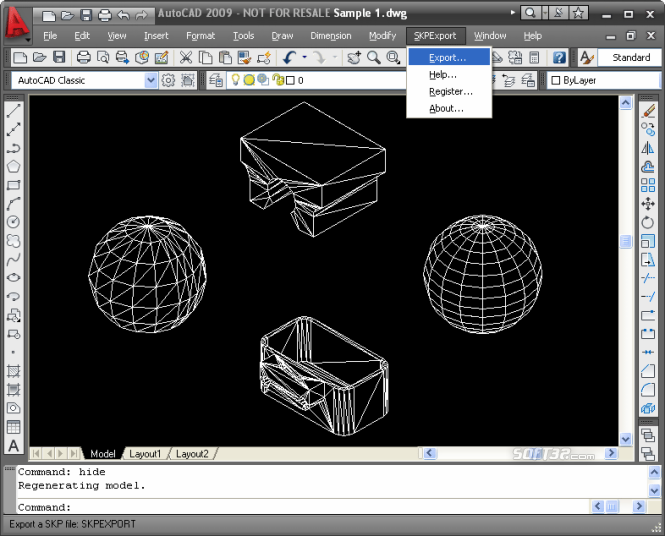This screenshot has height=536, width=665.
Task: Click the drawing area scroll down arrow
Action: [626, 438]
